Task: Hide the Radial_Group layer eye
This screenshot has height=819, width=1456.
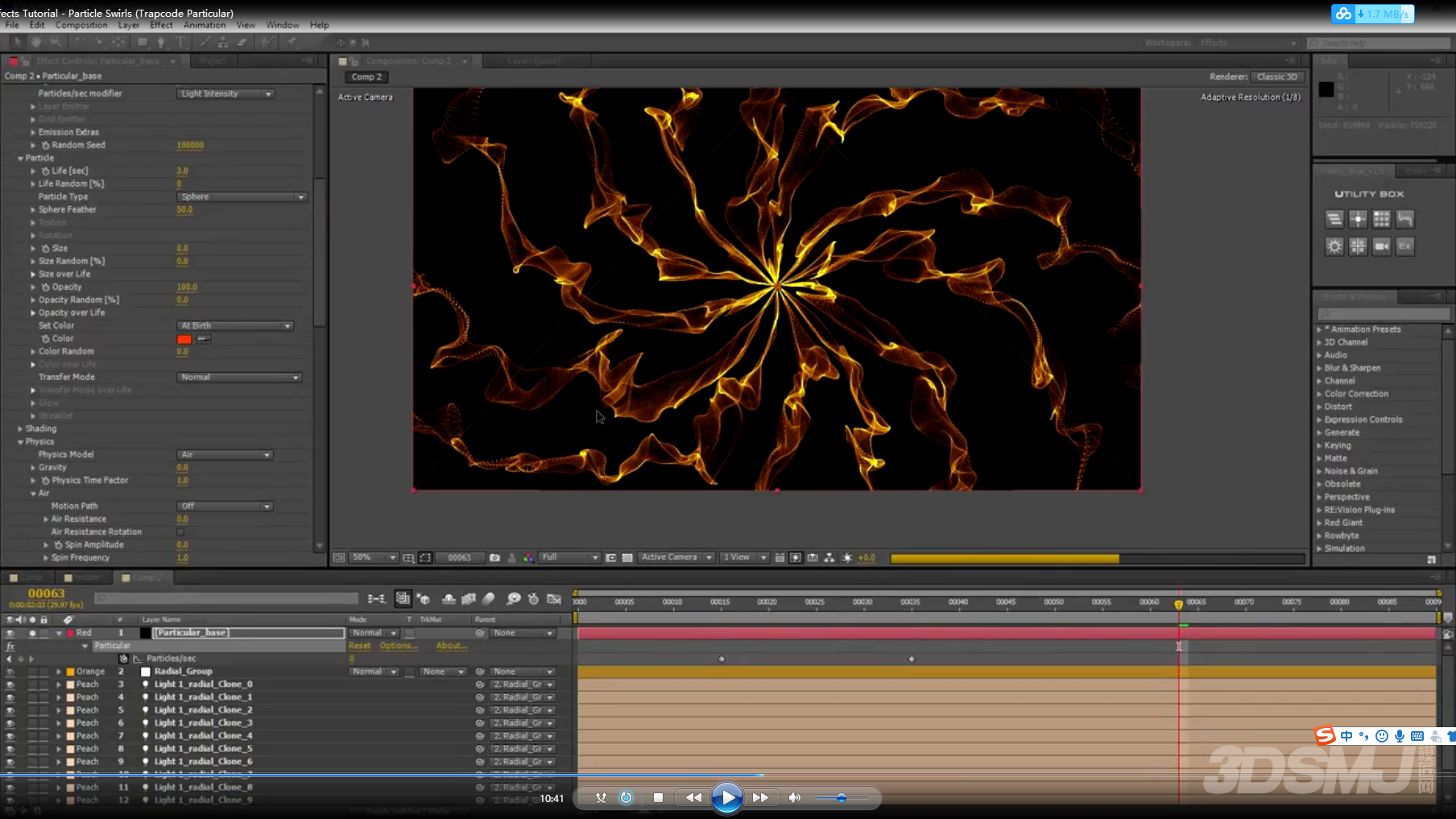Action: pos(10,672)
